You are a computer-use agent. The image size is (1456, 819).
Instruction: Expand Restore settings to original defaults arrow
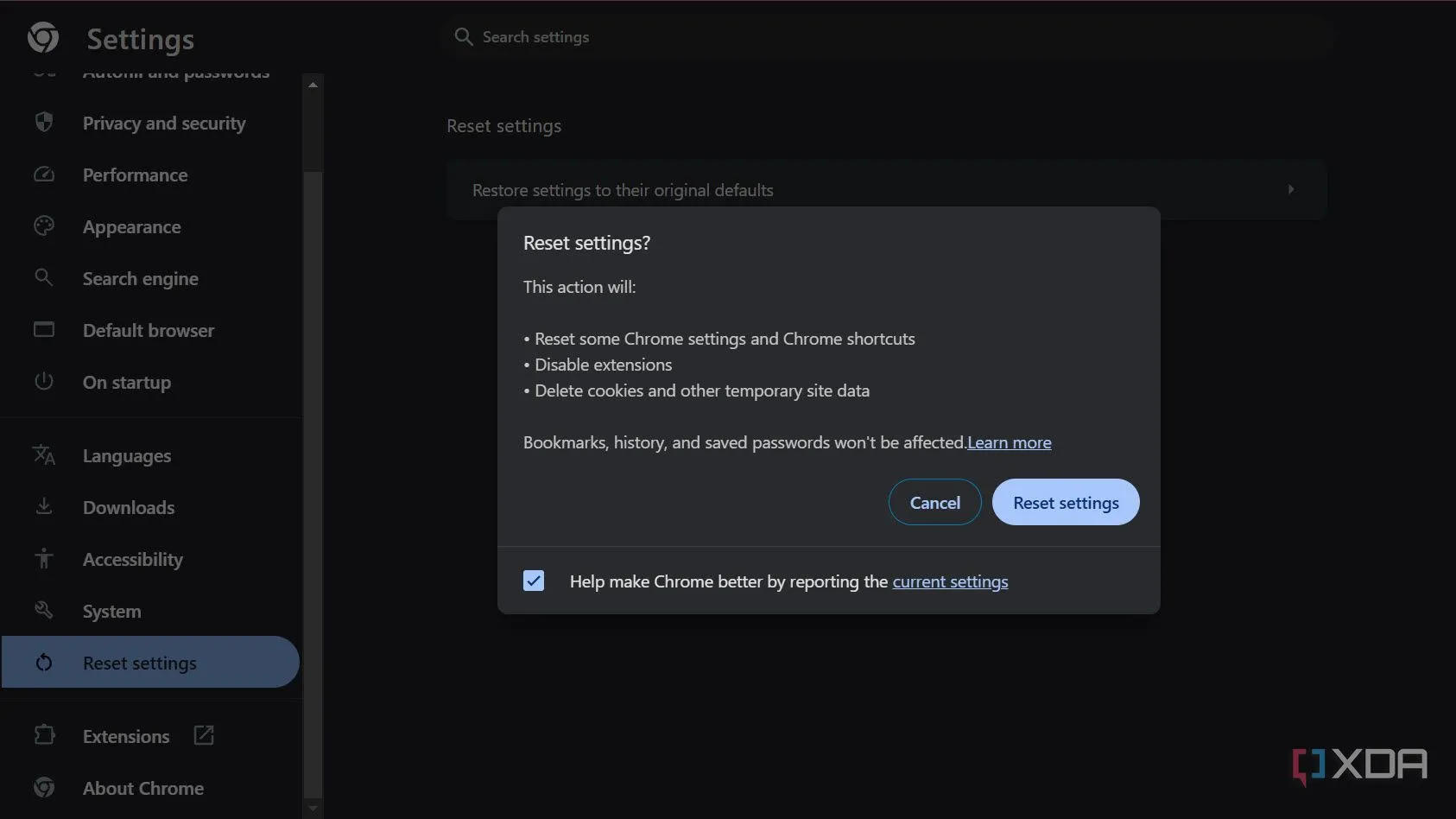coord(1290,189)
